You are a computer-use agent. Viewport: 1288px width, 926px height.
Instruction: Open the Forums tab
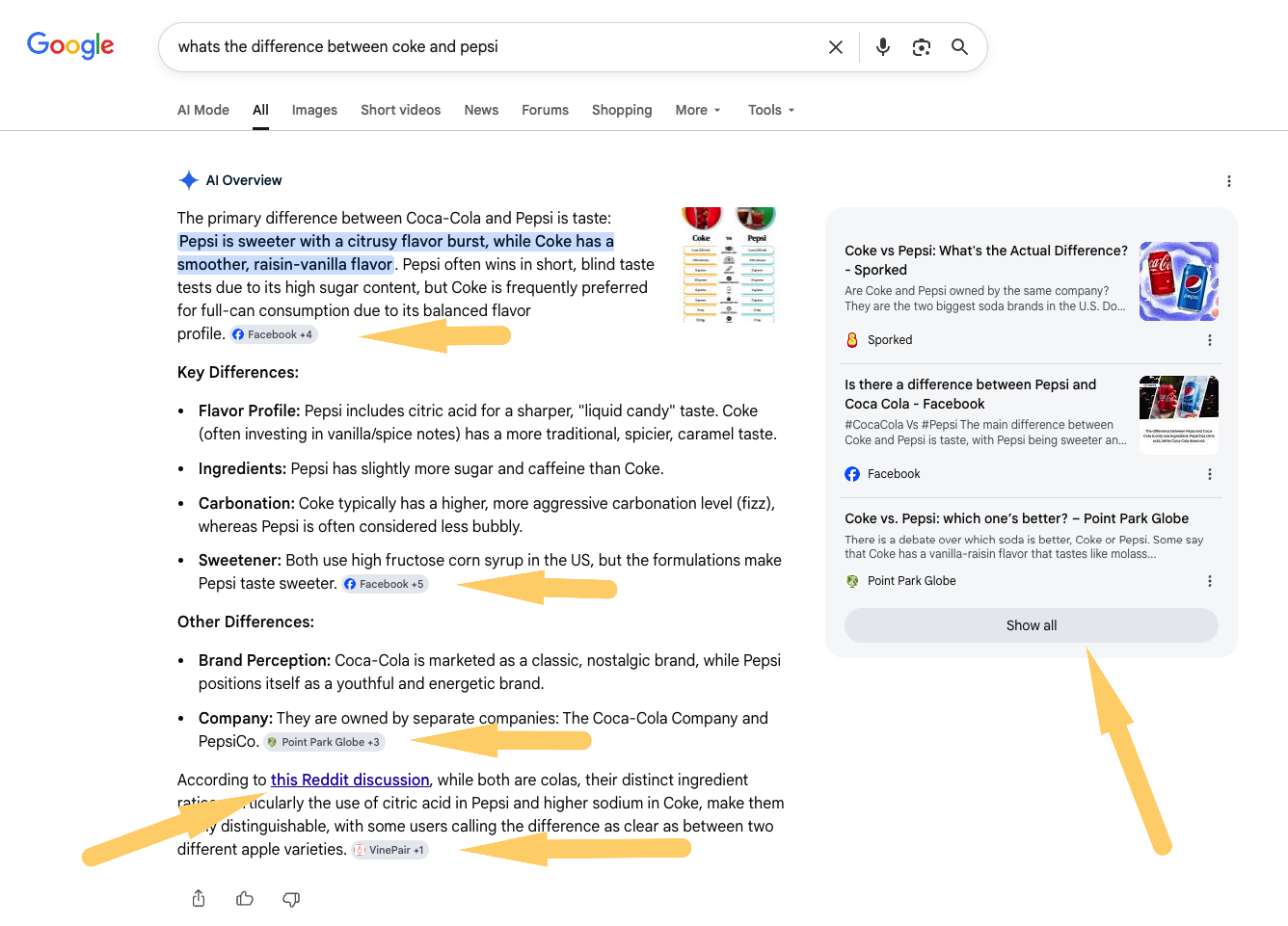546,110
